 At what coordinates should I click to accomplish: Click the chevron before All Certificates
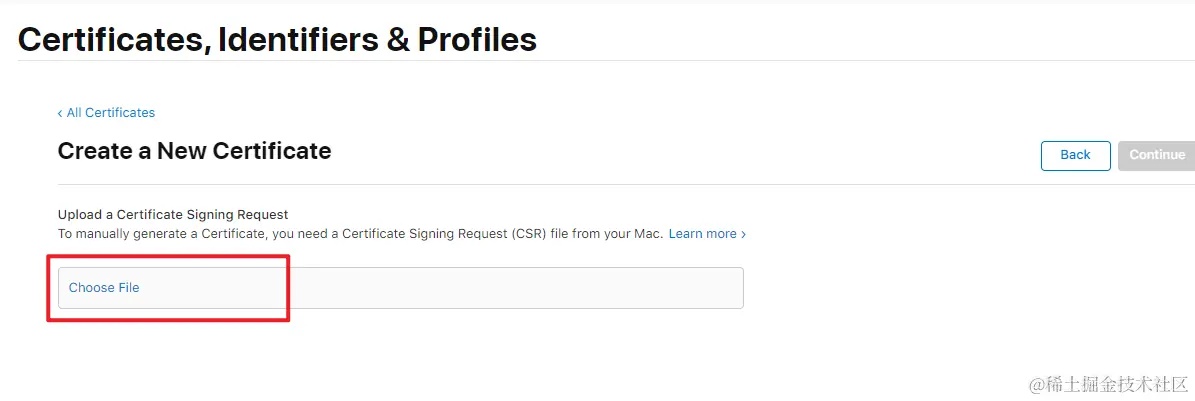click(60, 113)
